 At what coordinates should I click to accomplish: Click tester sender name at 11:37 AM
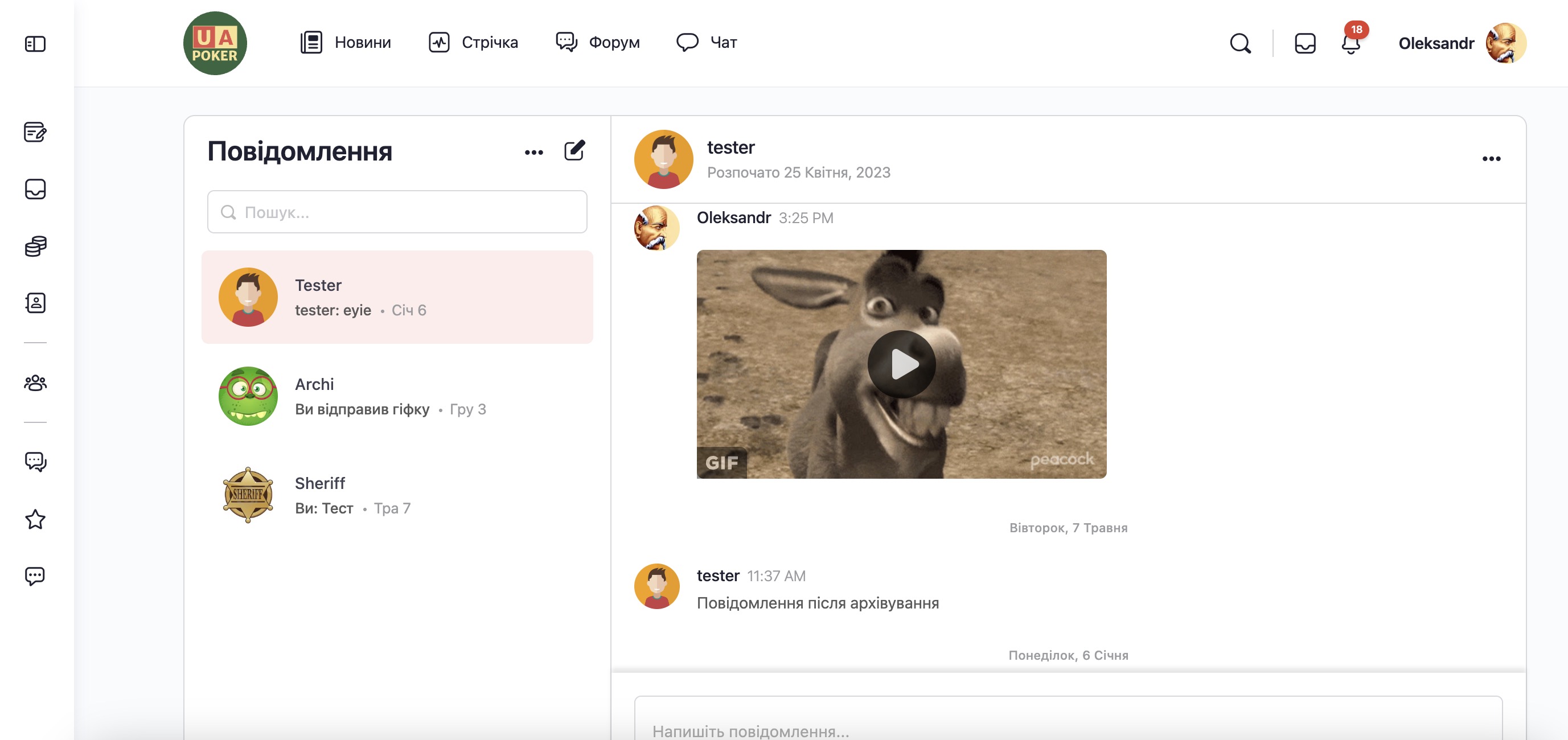pos(717,575)
